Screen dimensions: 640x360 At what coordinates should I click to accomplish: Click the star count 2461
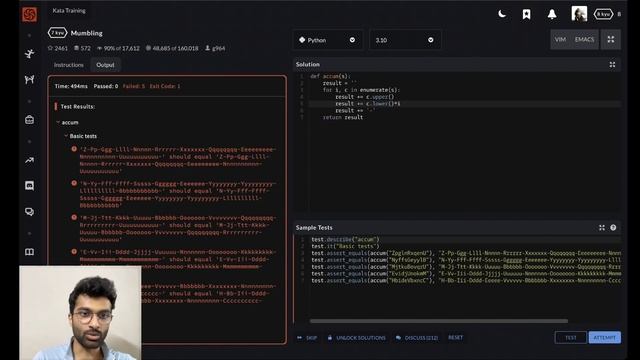pos(58,48)
